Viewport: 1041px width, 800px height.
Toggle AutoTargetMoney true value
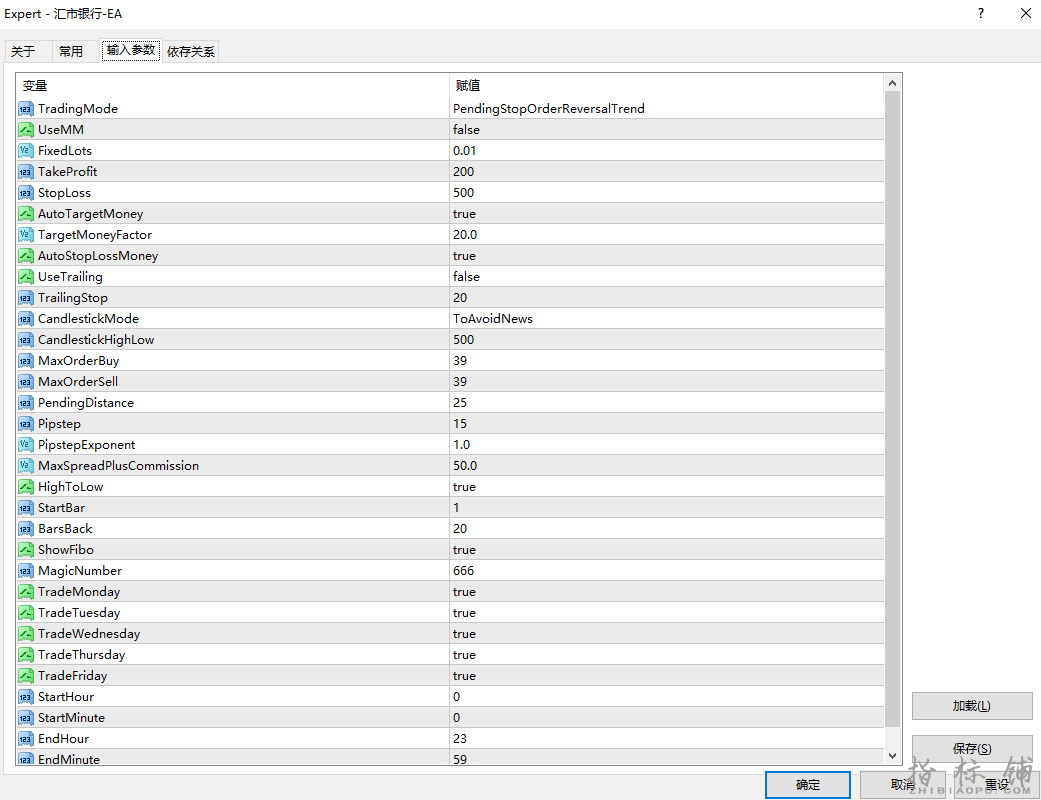click(464, 214)
